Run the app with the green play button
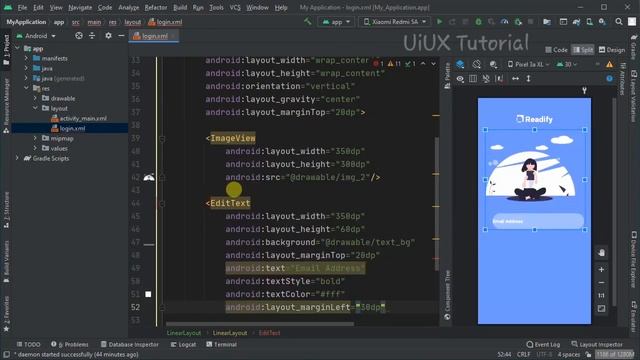This screenshot has width=640, height=360. point(439,22)
